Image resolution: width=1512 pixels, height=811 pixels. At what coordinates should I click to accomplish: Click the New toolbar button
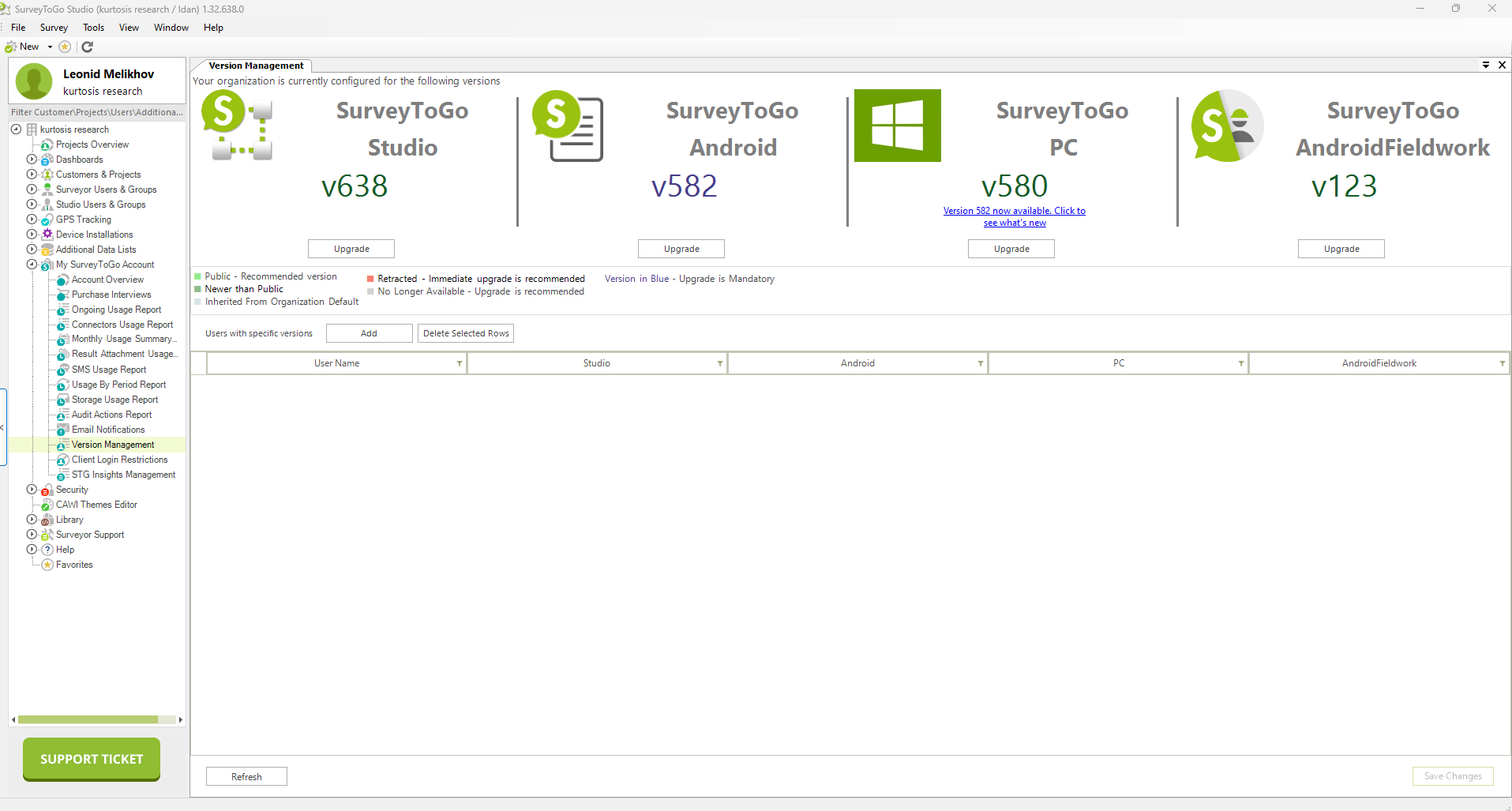coord(23,47)
